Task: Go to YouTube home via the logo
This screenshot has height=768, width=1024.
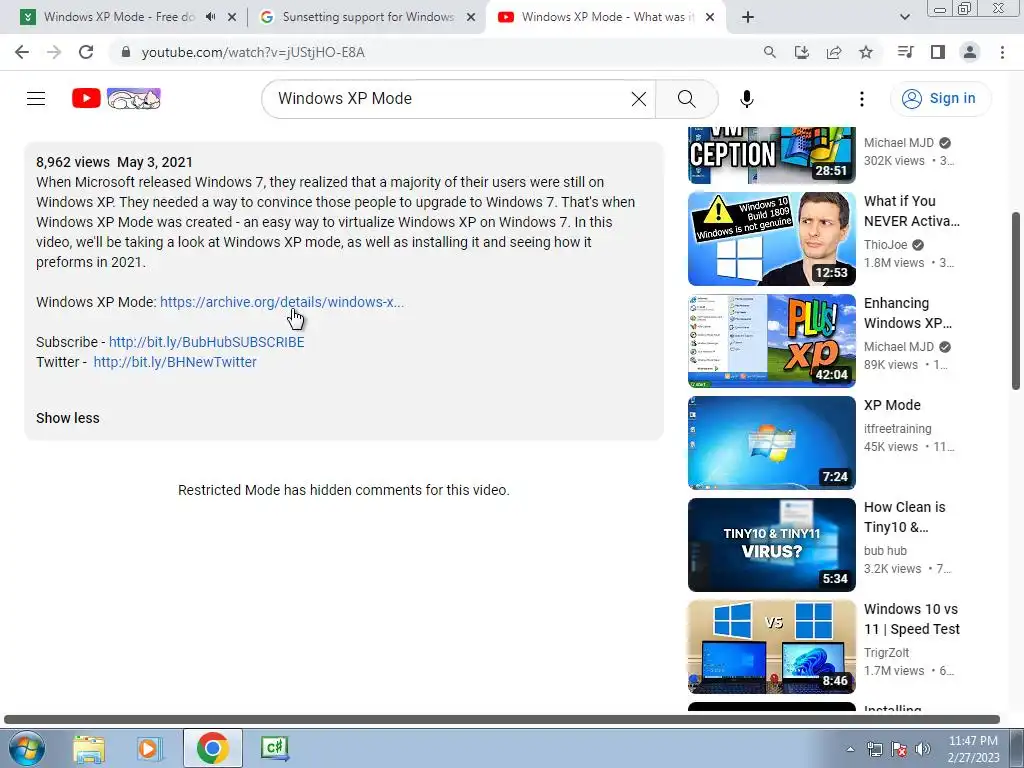Action: click(116, 99)
